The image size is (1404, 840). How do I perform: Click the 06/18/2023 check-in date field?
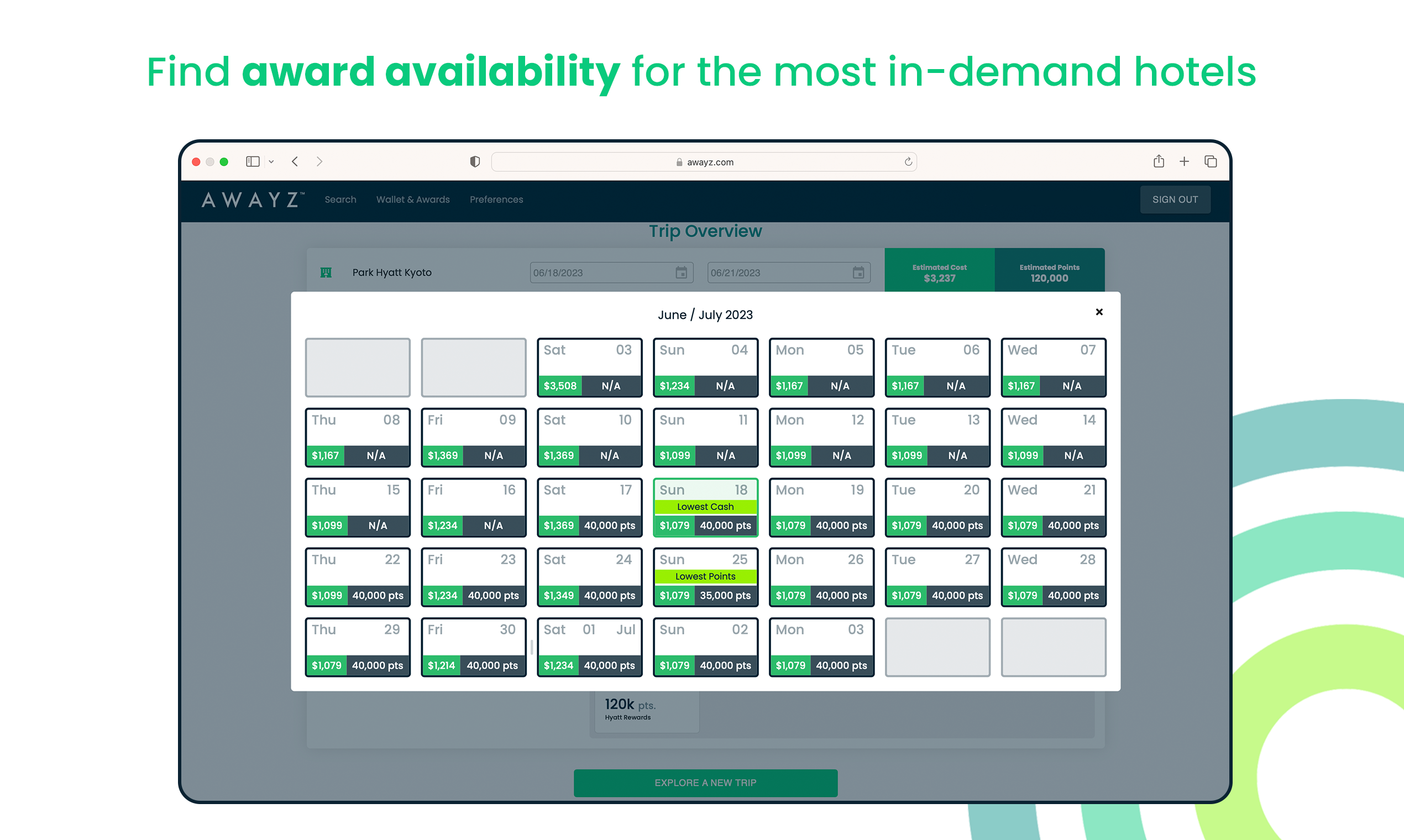click(x=611, y=273)
